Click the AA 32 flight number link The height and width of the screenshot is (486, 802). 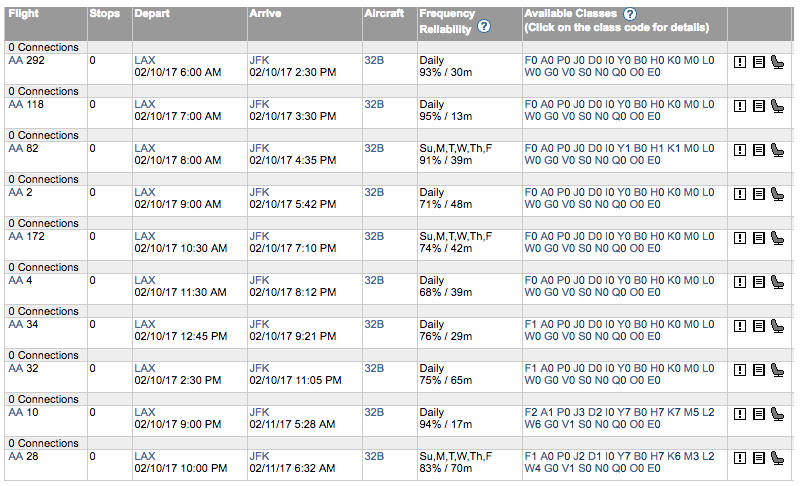point(23,368)
